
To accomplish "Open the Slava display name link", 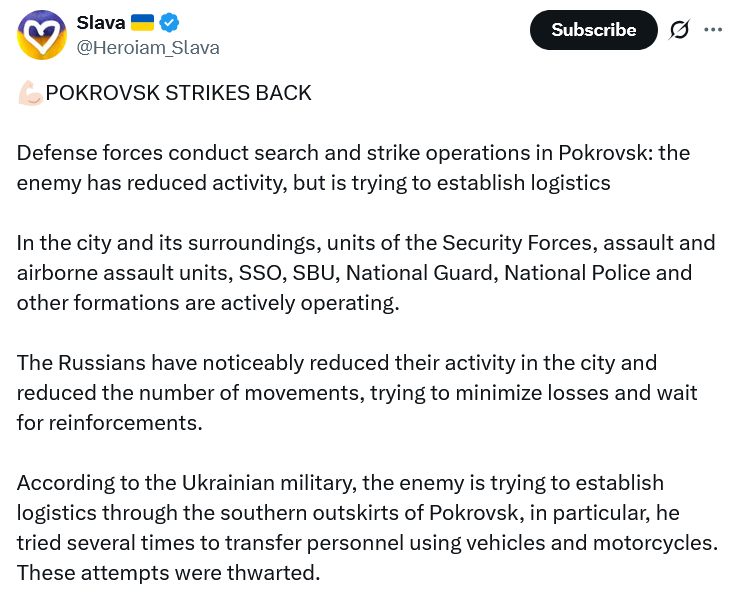I will pyautogui.click(x=99, y=22).
